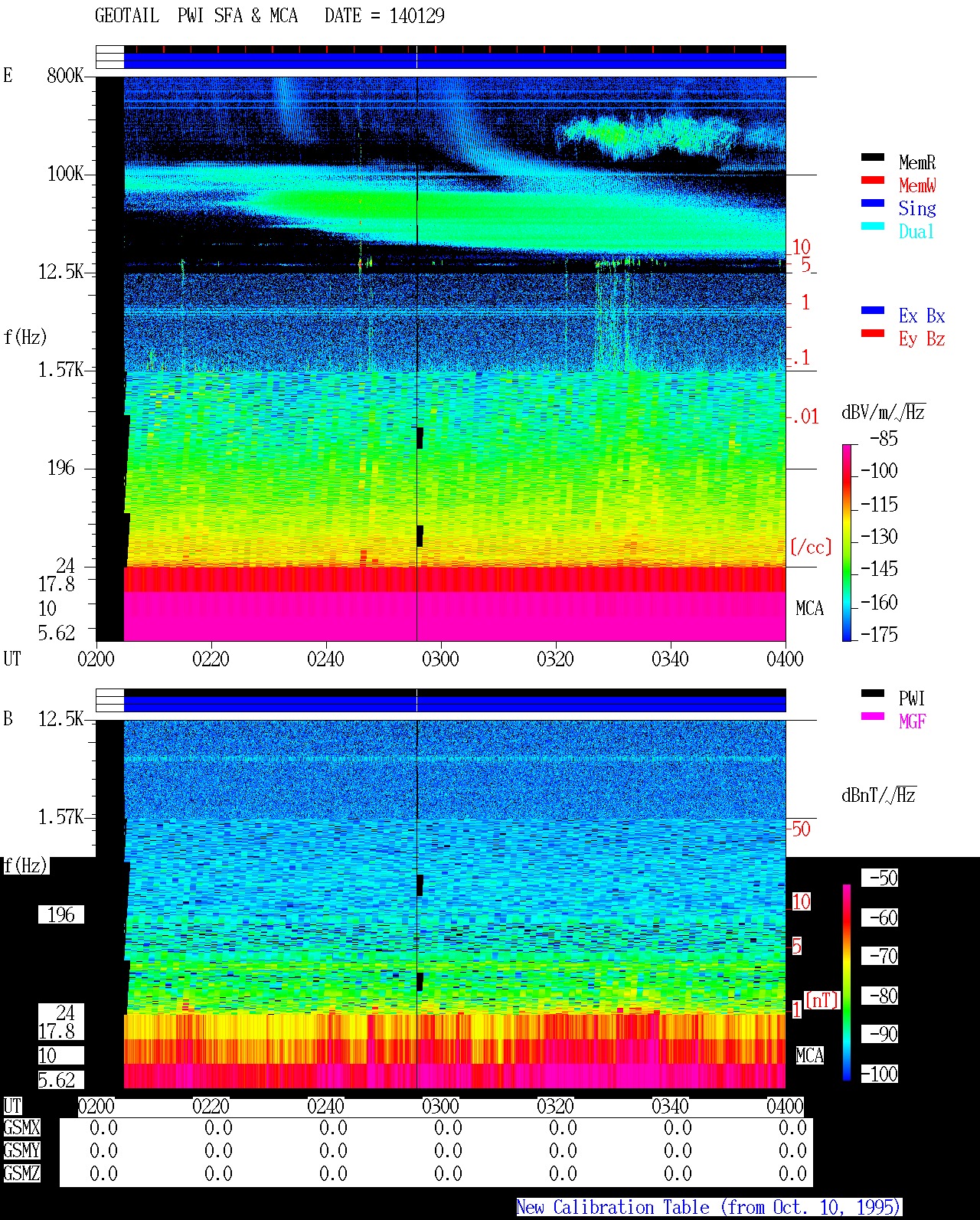Select the GSMY row label
980x1220 pixels.
click(x=21, y=1150)
